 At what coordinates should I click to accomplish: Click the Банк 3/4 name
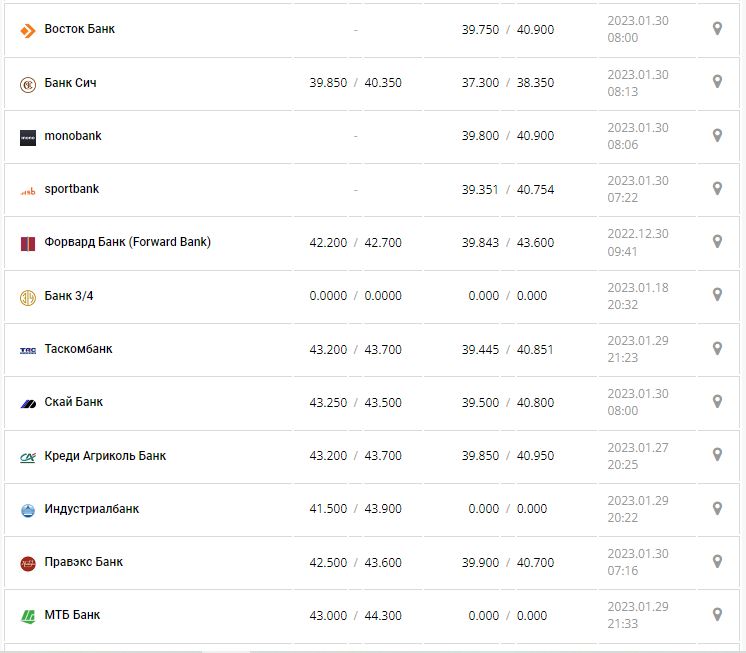70,296
